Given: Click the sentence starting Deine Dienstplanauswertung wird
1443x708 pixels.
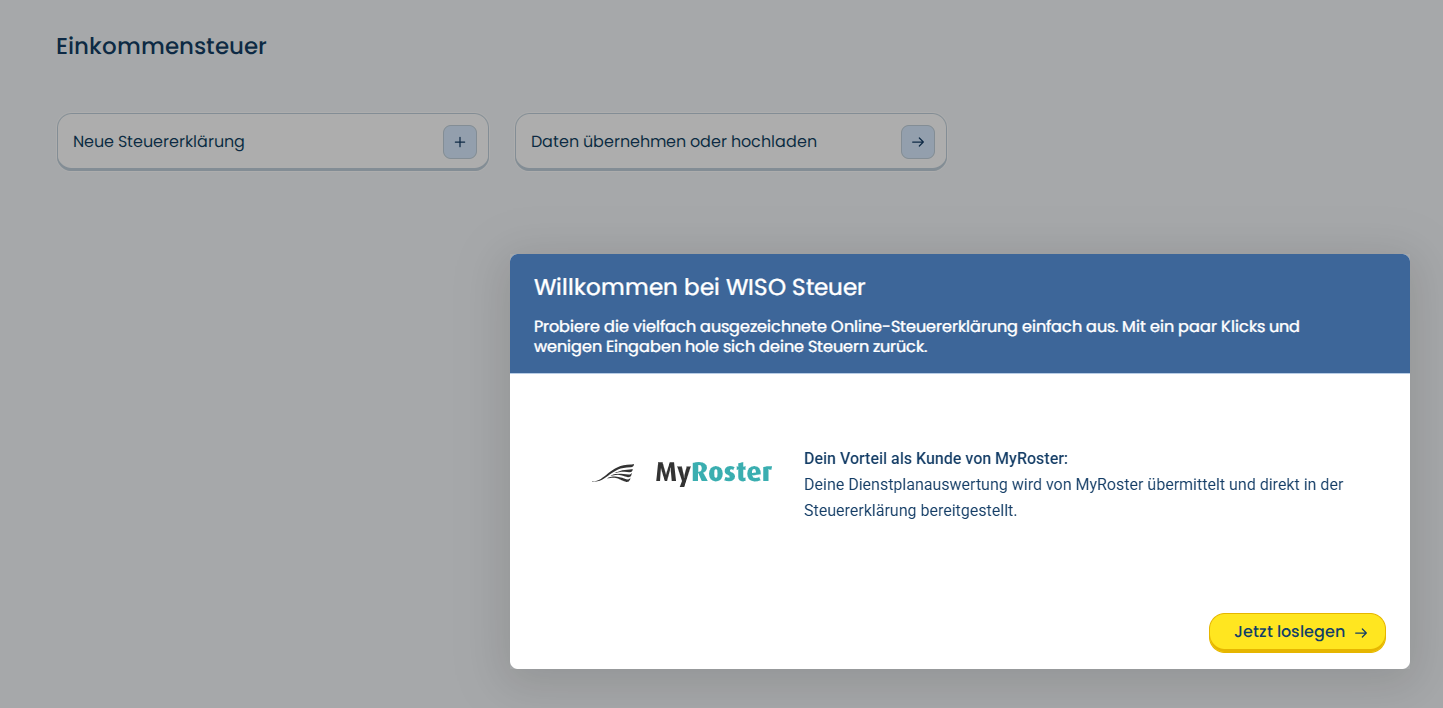Looking at the screenshot, I should [x=1073, y=497].
